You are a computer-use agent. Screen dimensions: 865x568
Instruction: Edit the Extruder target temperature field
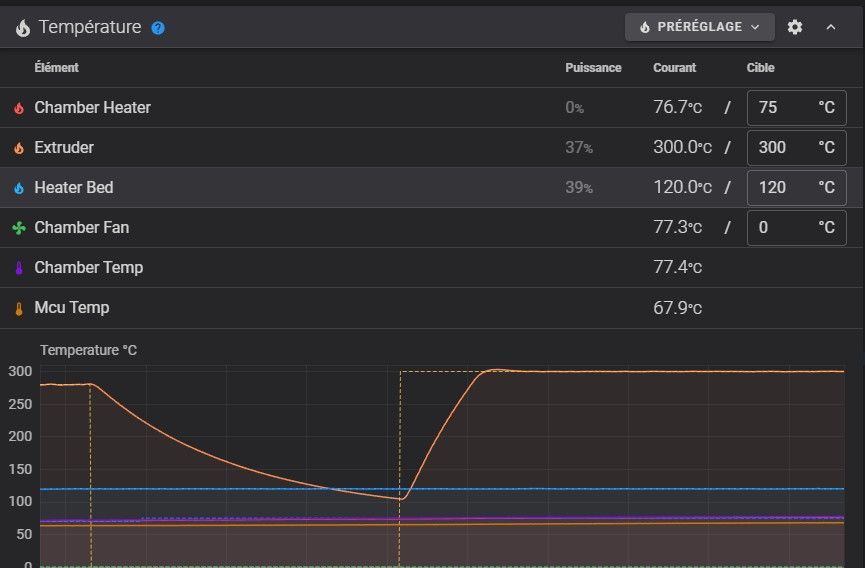tap(783, 147)
